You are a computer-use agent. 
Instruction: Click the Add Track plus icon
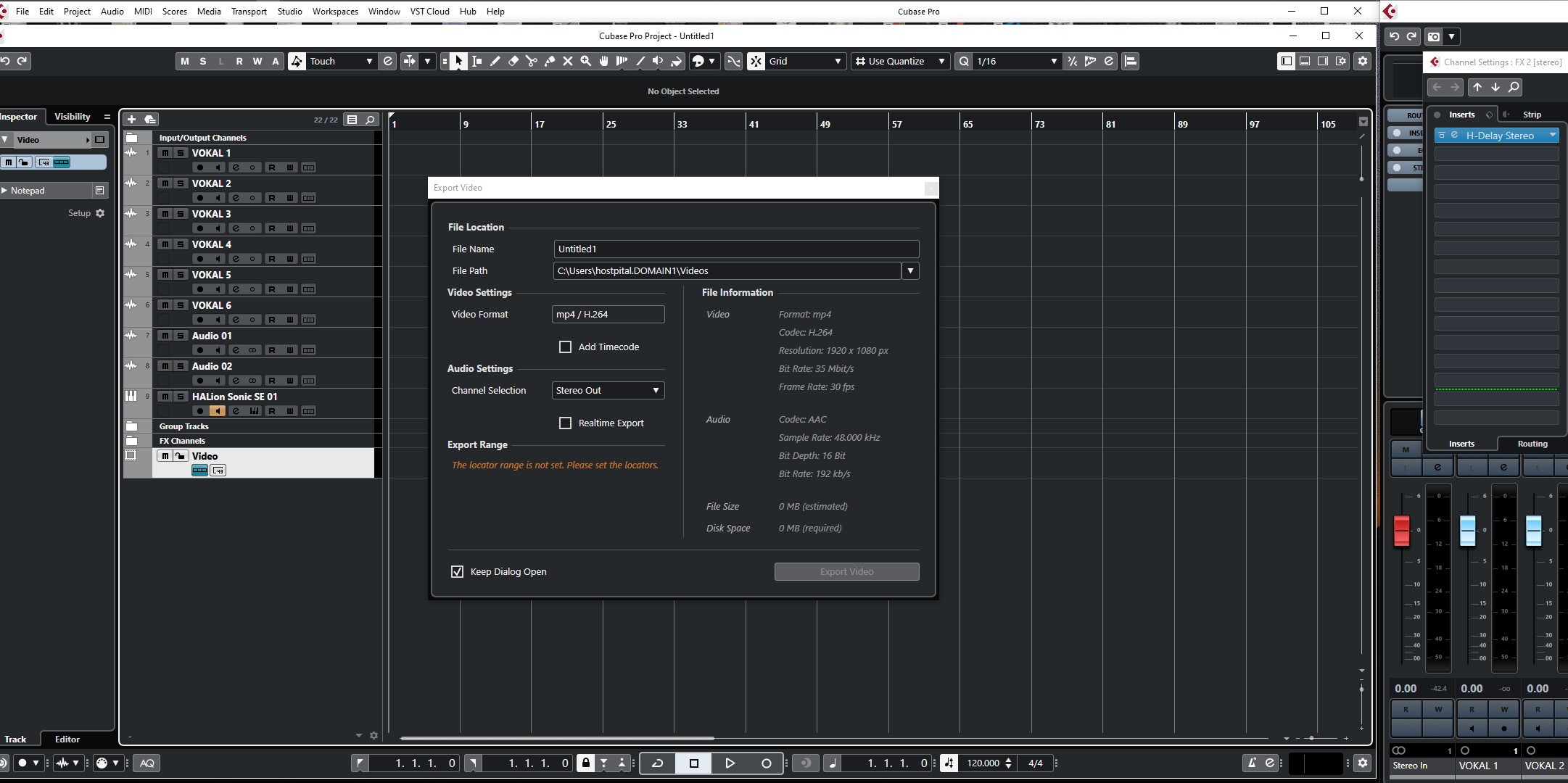pos(131,119)
